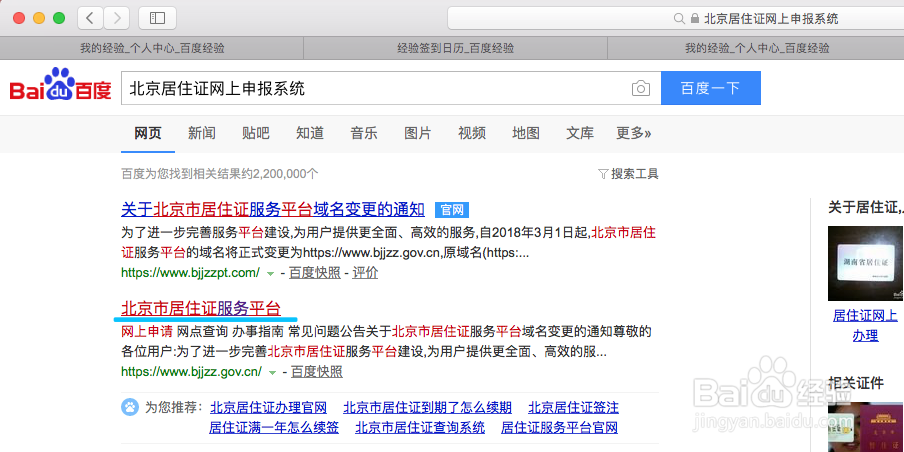Select the 图片 search tab
Image resolution: width=904 pixels, height=452 pixels.
coord(418,134)
